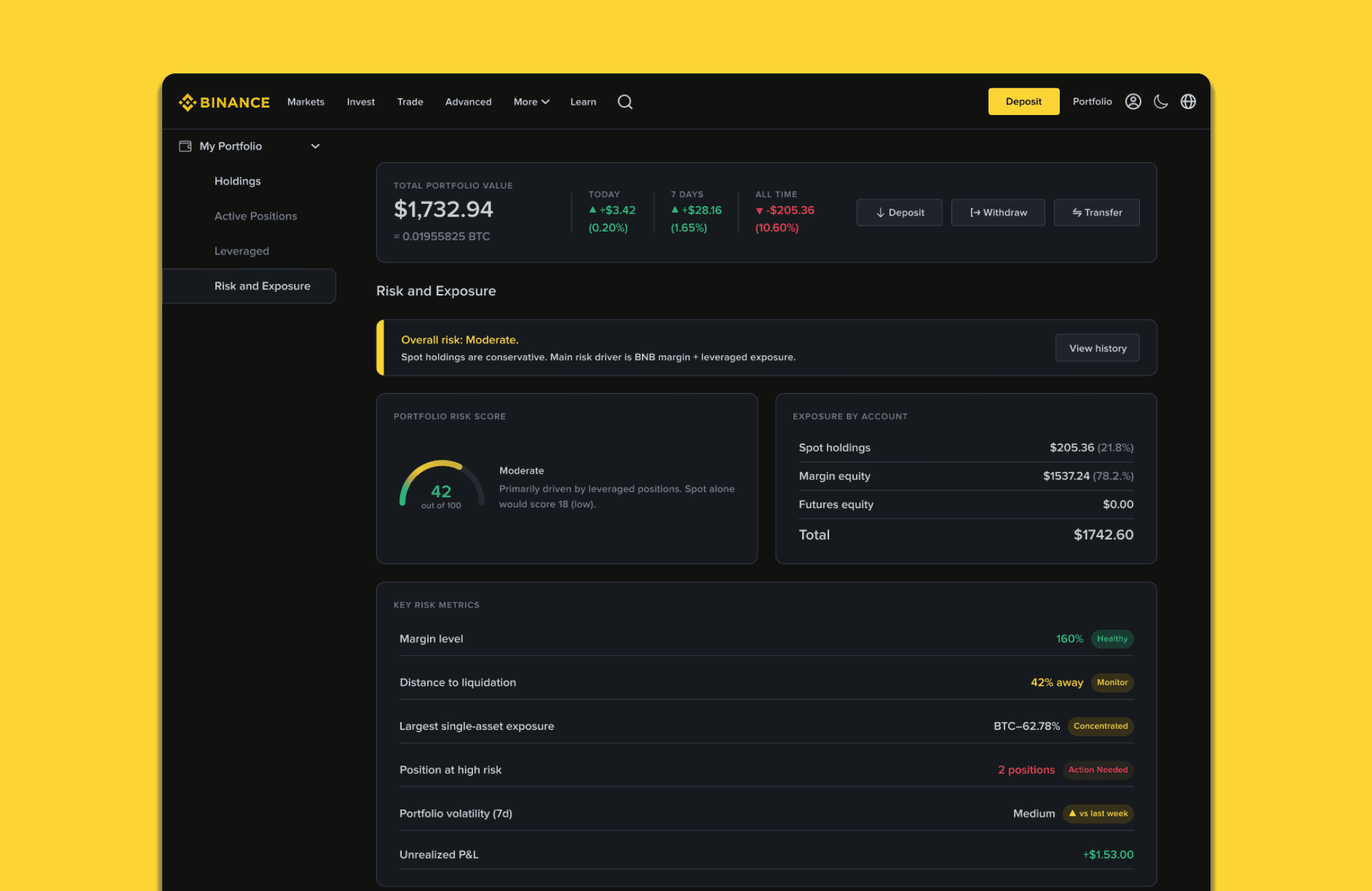
Task: Open the Markets menu item
Action: (x=305, y=102)
